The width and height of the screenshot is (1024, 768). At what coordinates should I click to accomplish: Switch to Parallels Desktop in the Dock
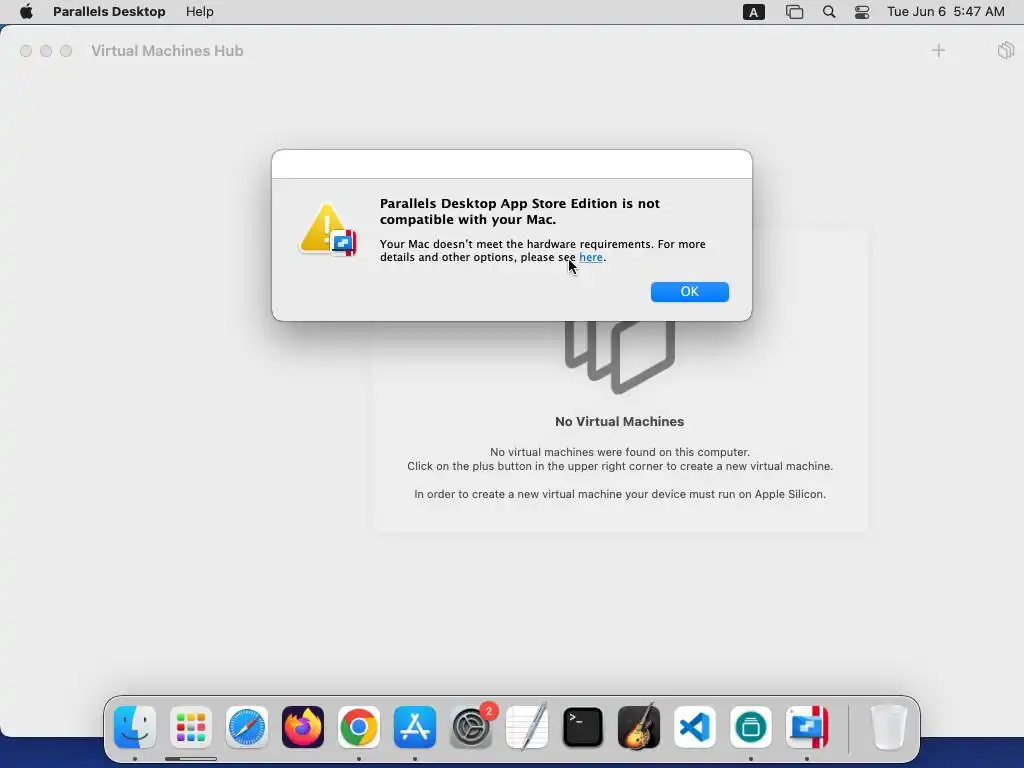807,727
